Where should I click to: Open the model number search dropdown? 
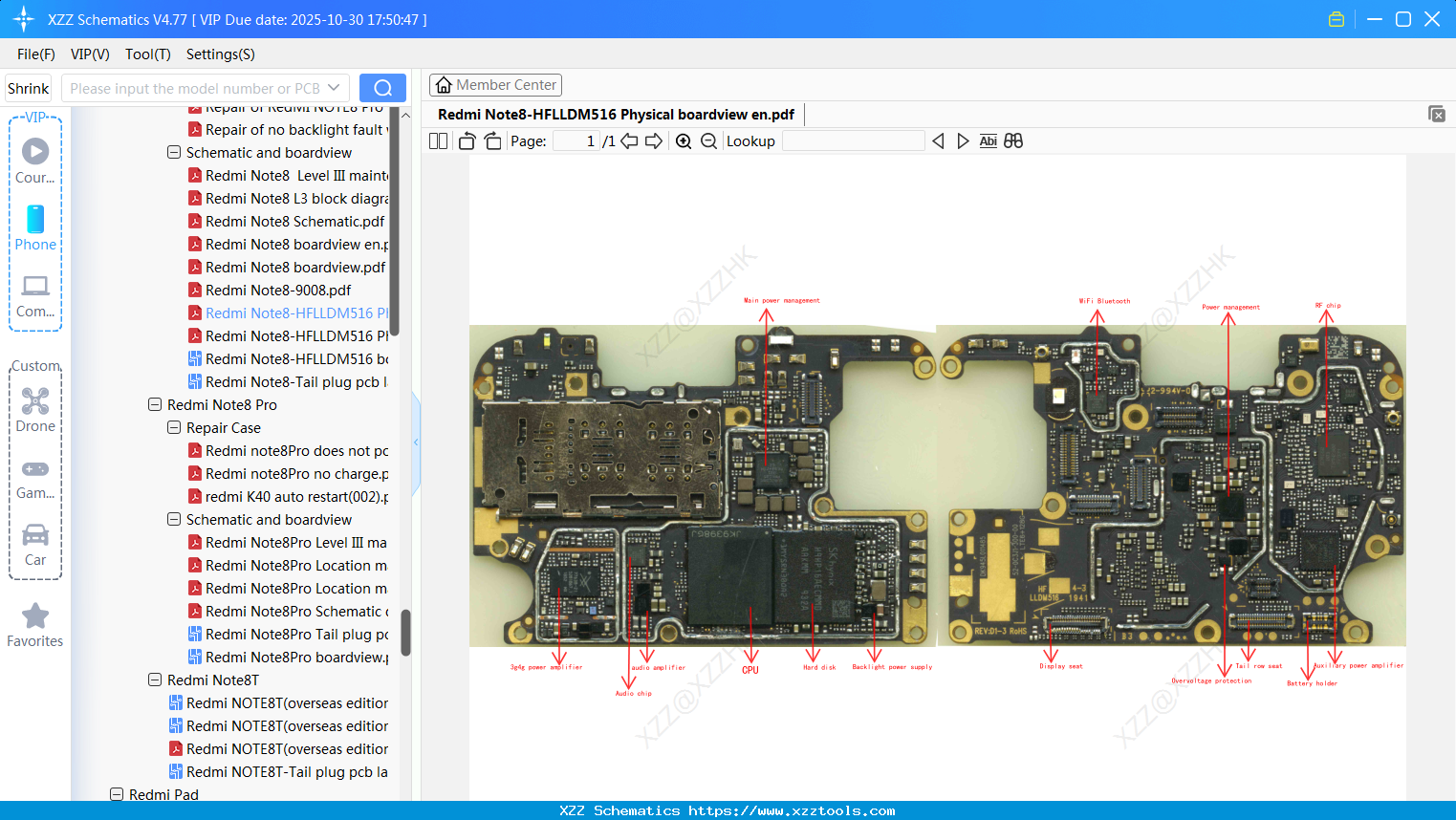tap(334, 87)
